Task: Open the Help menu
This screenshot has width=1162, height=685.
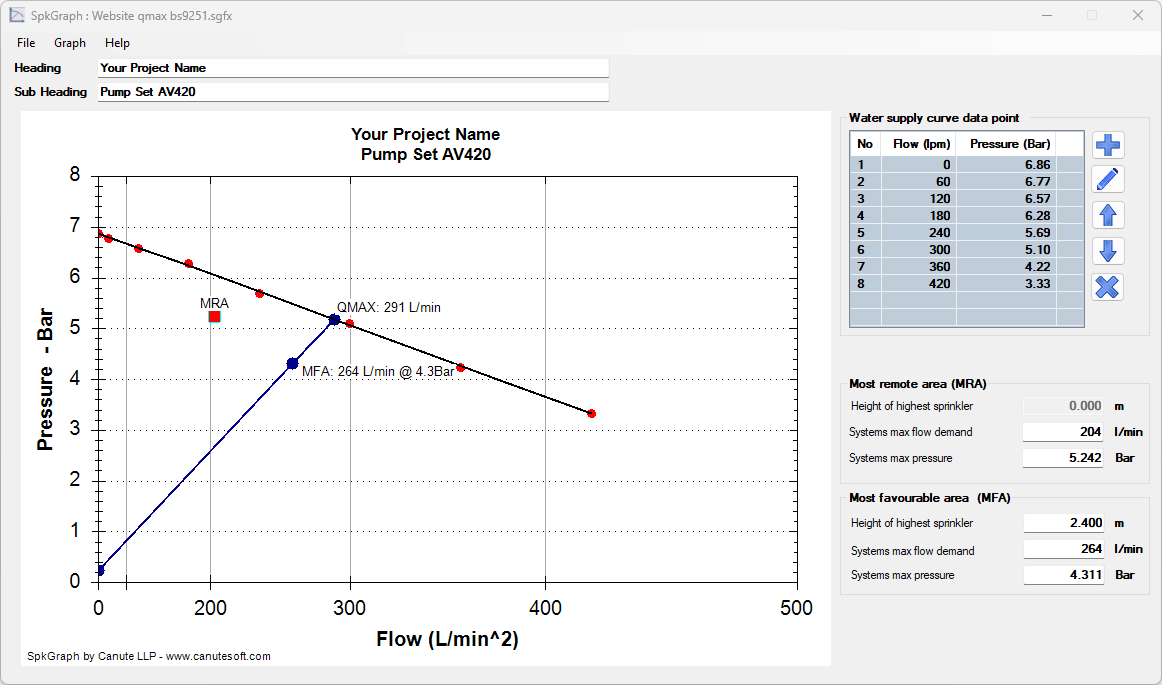Action: click(x=117, y=43)
